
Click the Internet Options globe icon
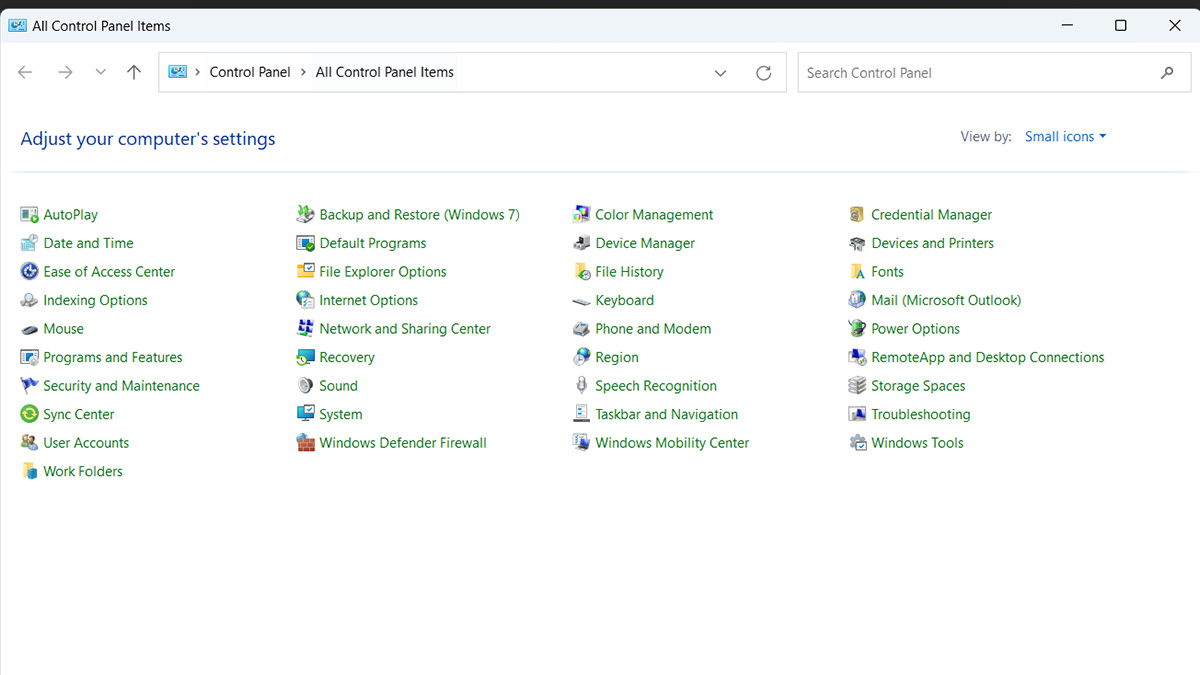click(x=305, y=300)
